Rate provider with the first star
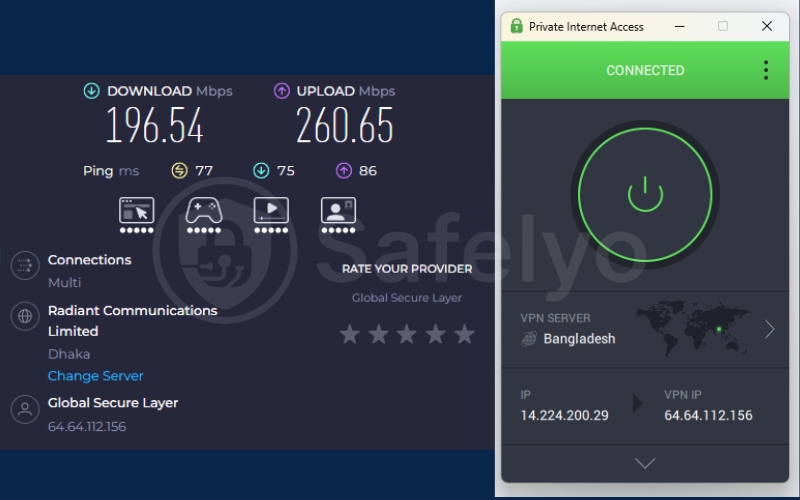Image resolution: width=800 pixels, height=500 pixels. pyautogui.click(x=350, y=334)
